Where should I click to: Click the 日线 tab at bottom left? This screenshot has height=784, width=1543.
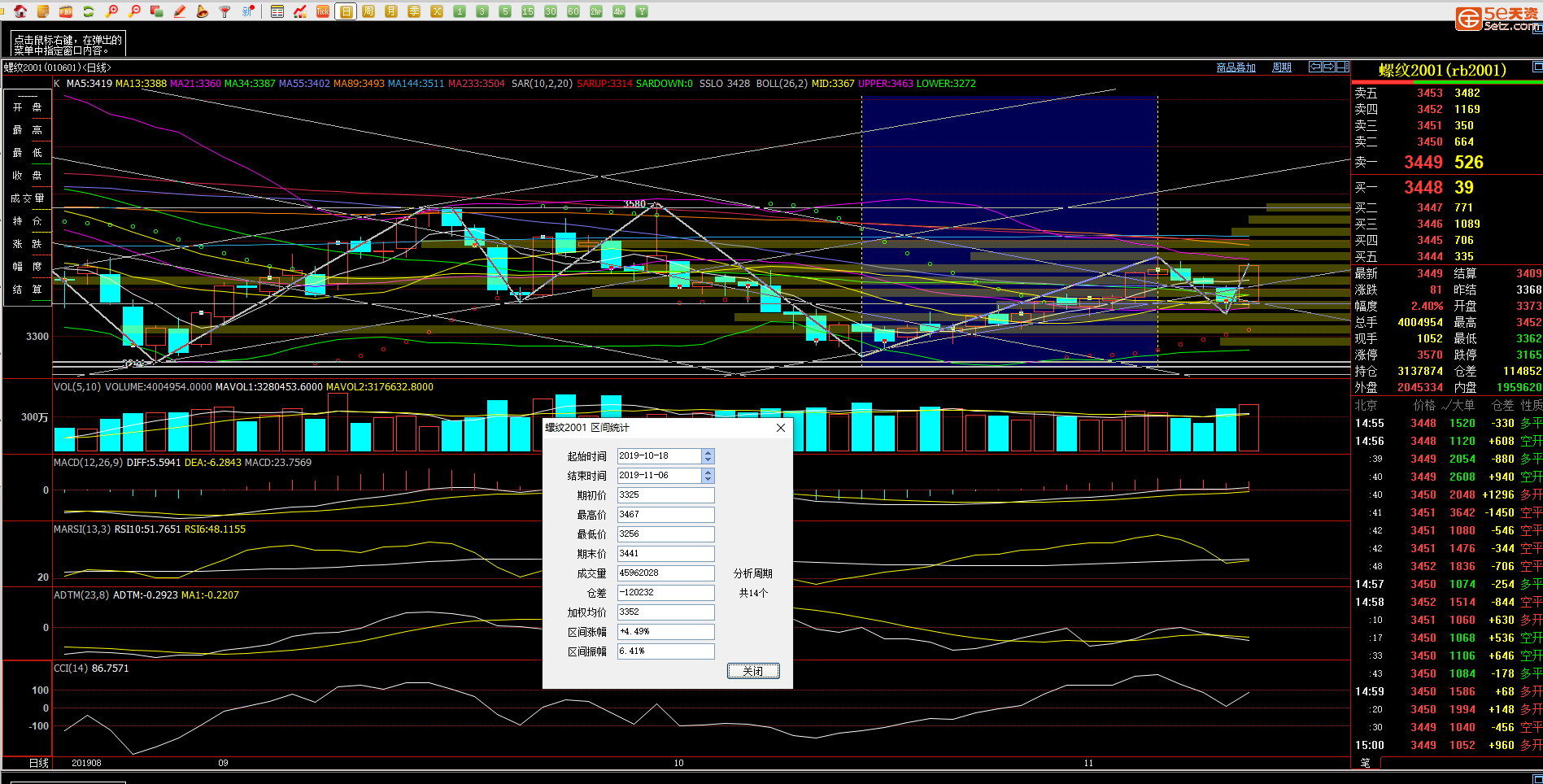tap(38, 763)
